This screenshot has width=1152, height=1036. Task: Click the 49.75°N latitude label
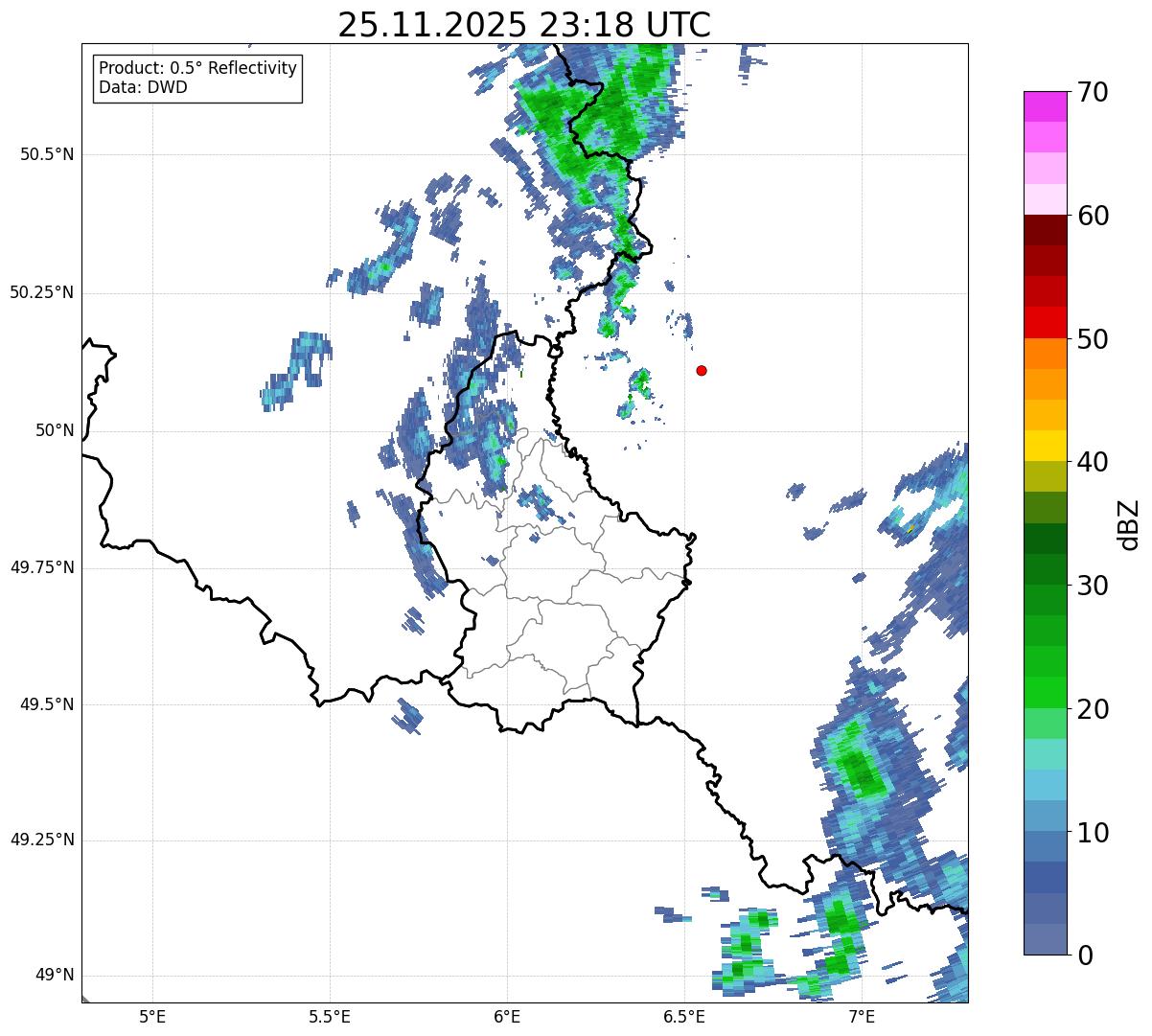(42, 567)
